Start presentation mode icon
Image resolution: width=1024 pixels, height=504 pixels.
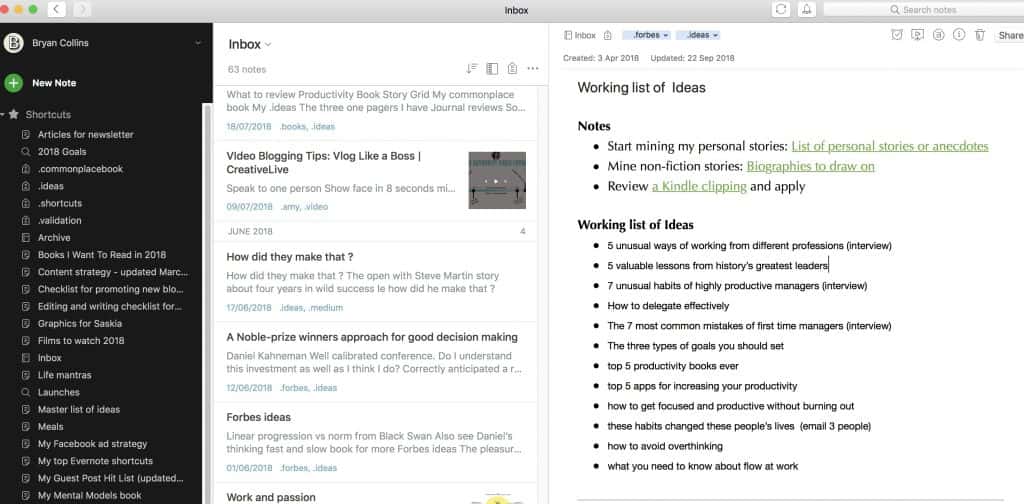(918, 35)
